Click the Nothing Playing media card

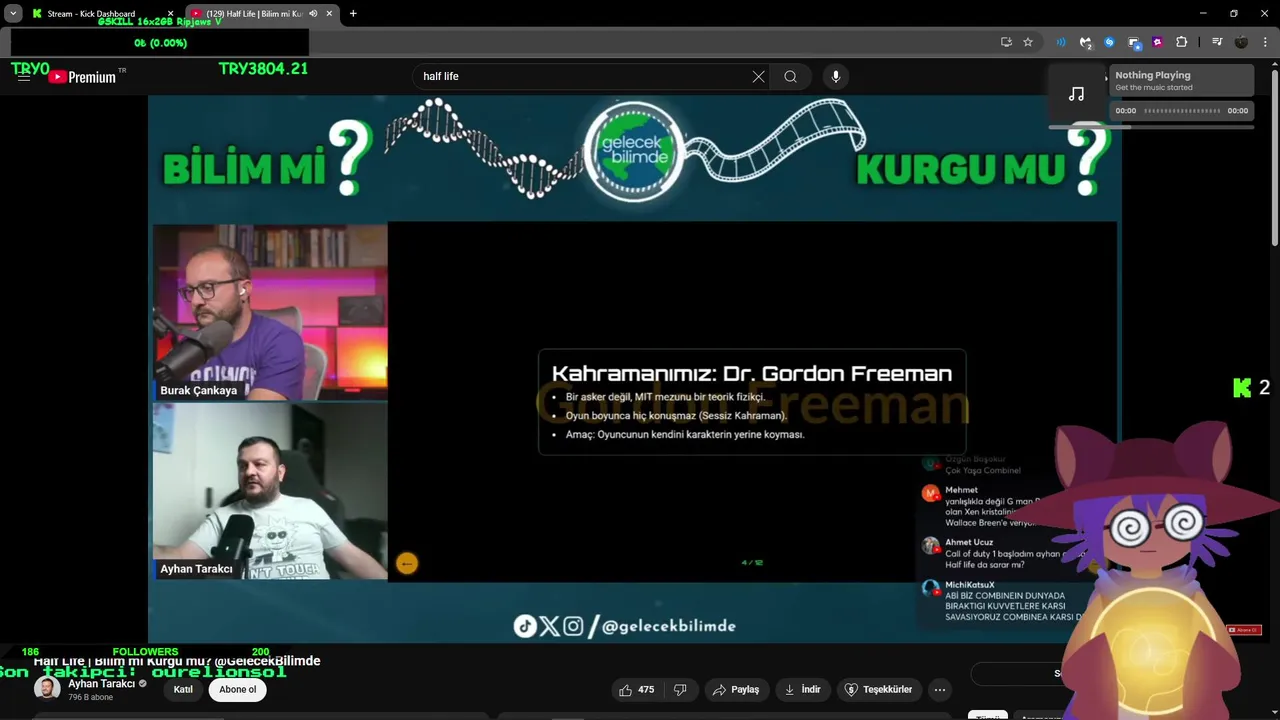[x=1181, y=81]
